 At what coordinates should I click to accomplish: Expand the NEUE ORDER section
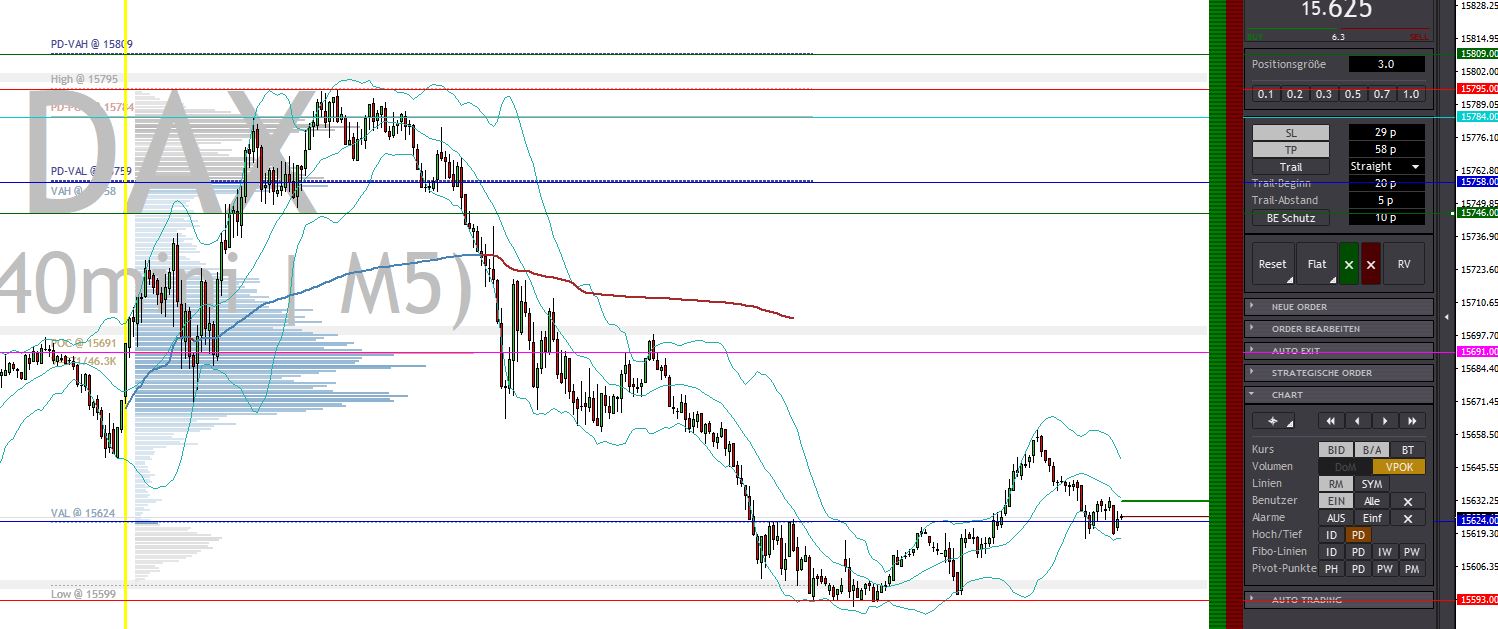point(1339,307)
